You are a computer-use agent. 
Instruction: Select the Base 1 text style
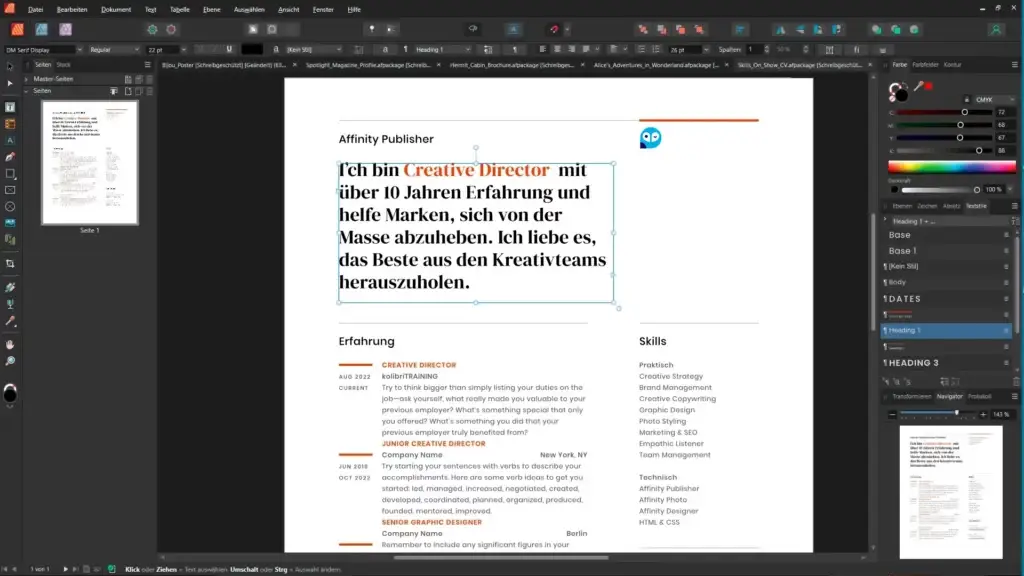(945, 251)
